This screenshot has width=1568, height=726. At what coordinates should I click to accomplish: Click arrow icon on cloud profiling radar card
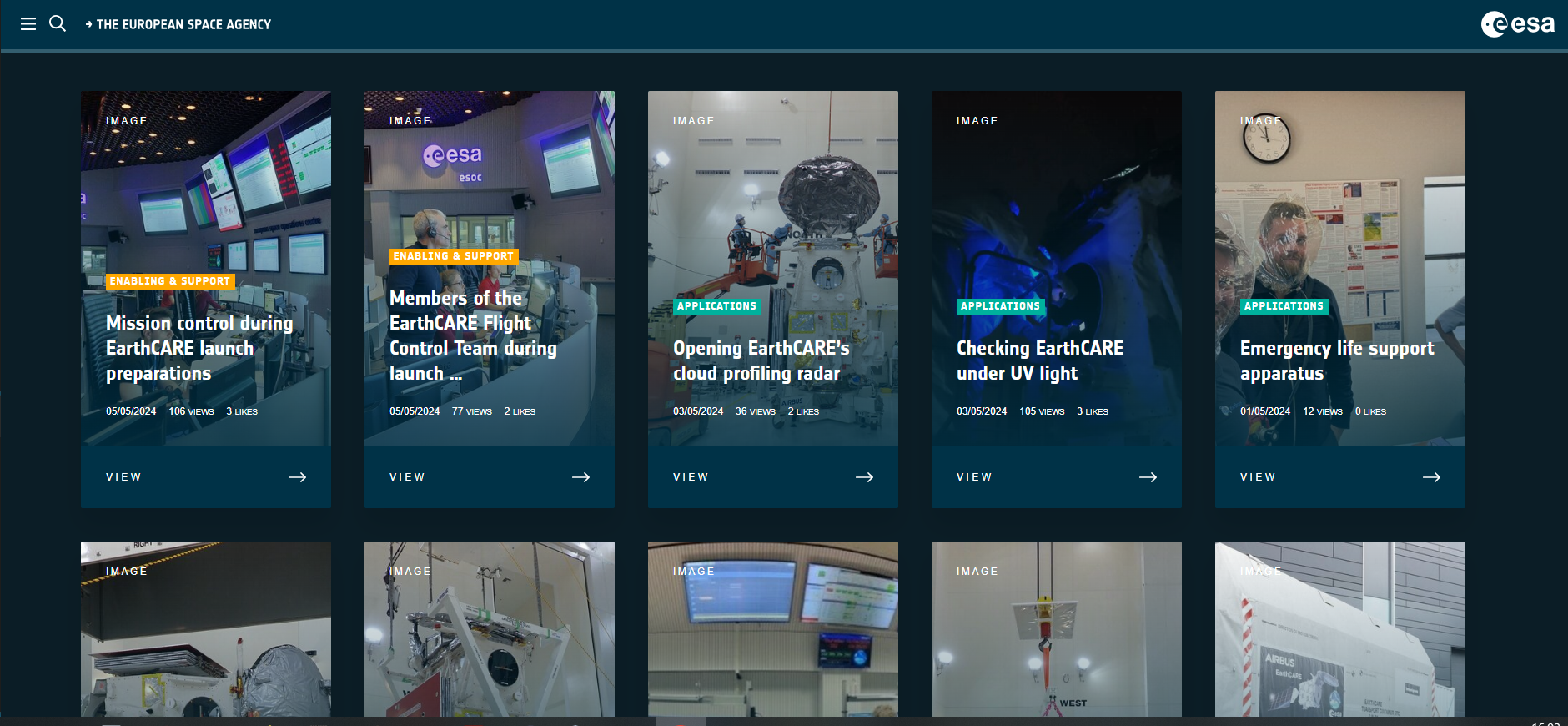(x=865, y=477)
